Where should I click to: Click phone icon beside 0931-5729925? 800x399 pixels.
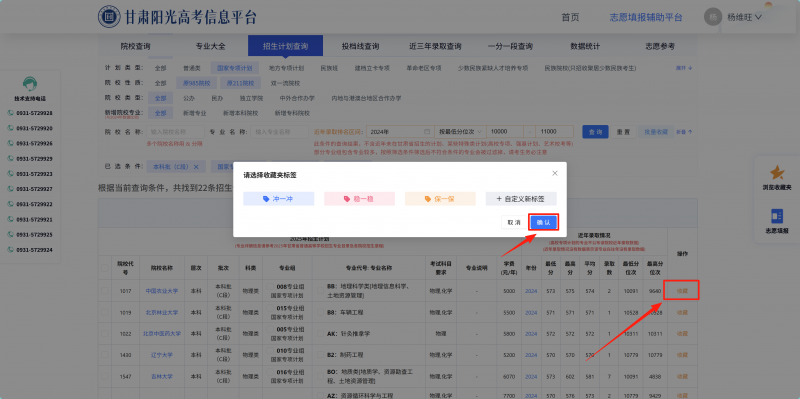(x=10, y=235)
